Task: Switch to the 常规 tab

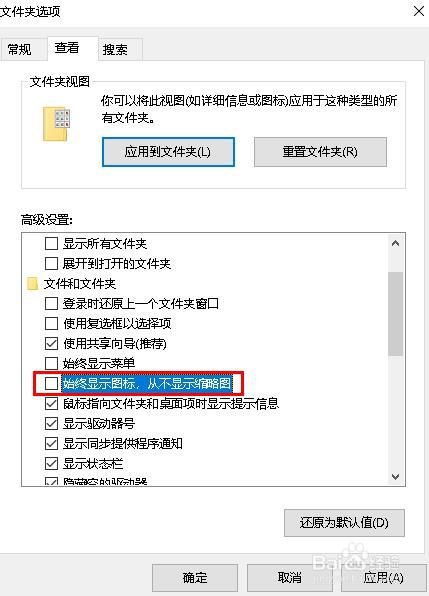Action: (20, 49)
